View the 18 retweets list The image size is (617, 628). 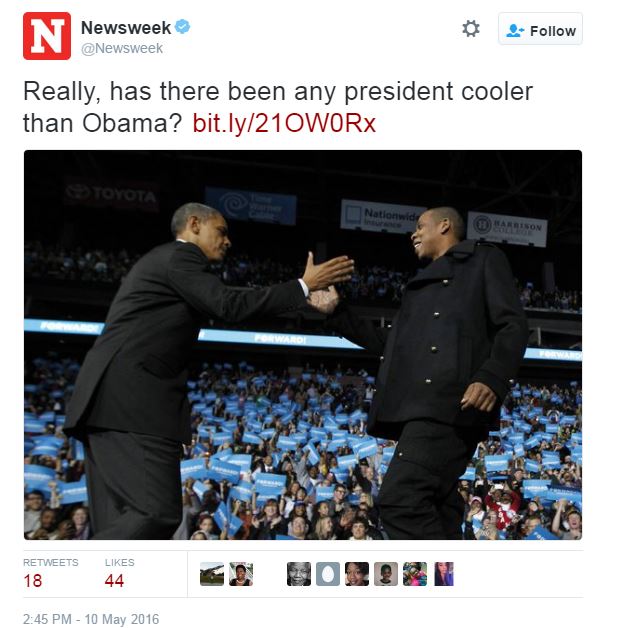pos(50,574)
